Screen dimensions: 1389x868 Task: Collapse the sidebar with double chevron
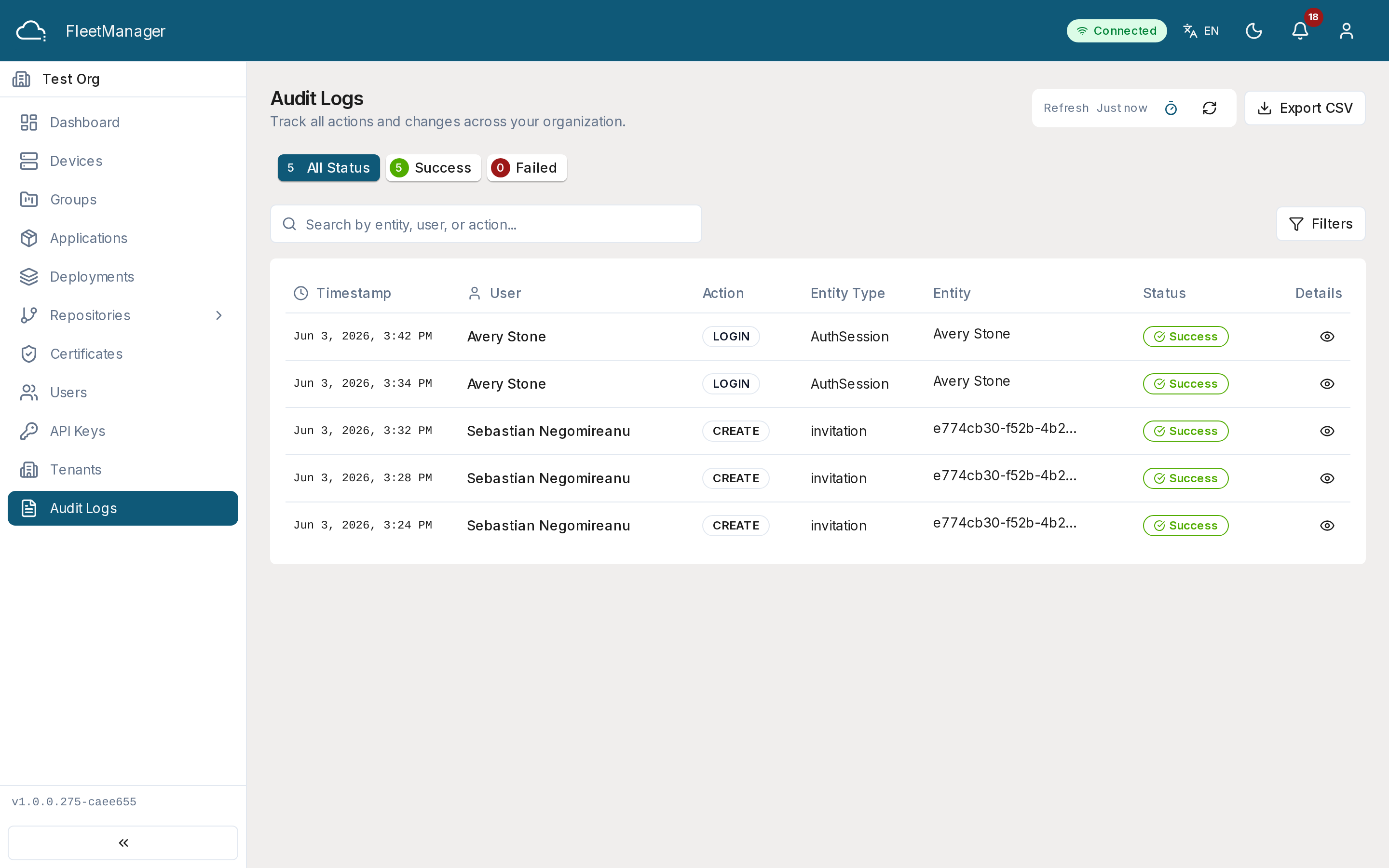123,843
